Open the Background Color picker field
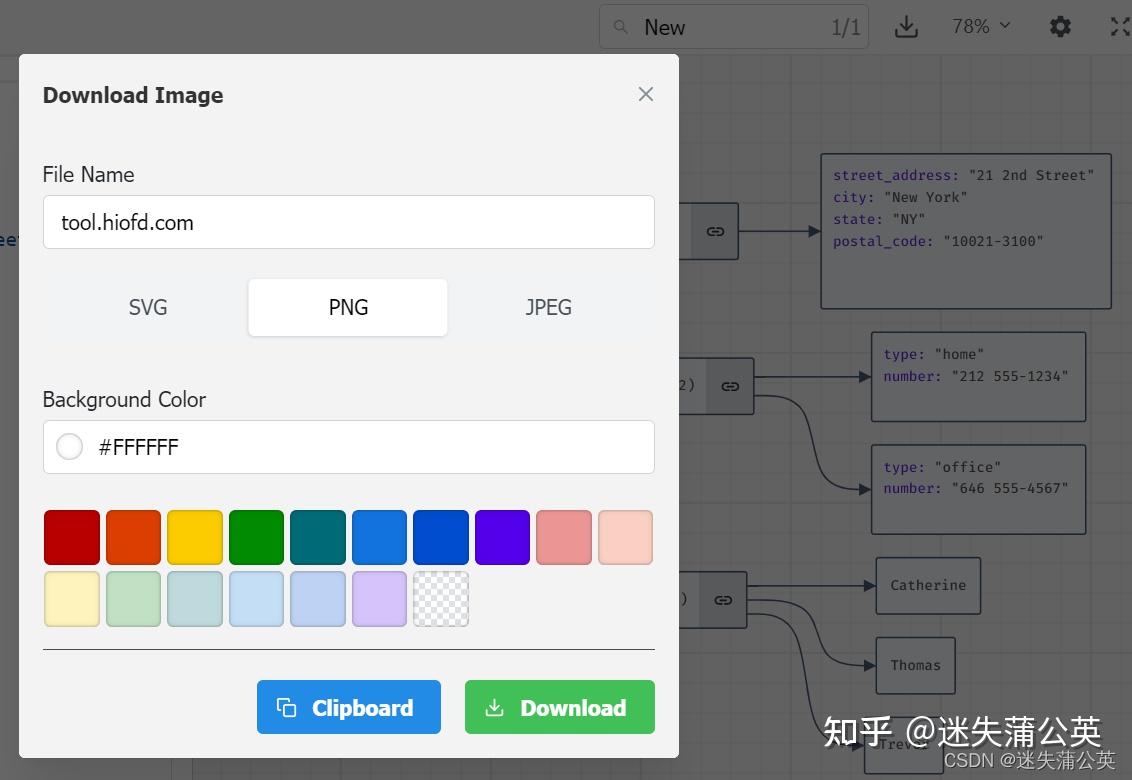 click(x=348, y=446)
